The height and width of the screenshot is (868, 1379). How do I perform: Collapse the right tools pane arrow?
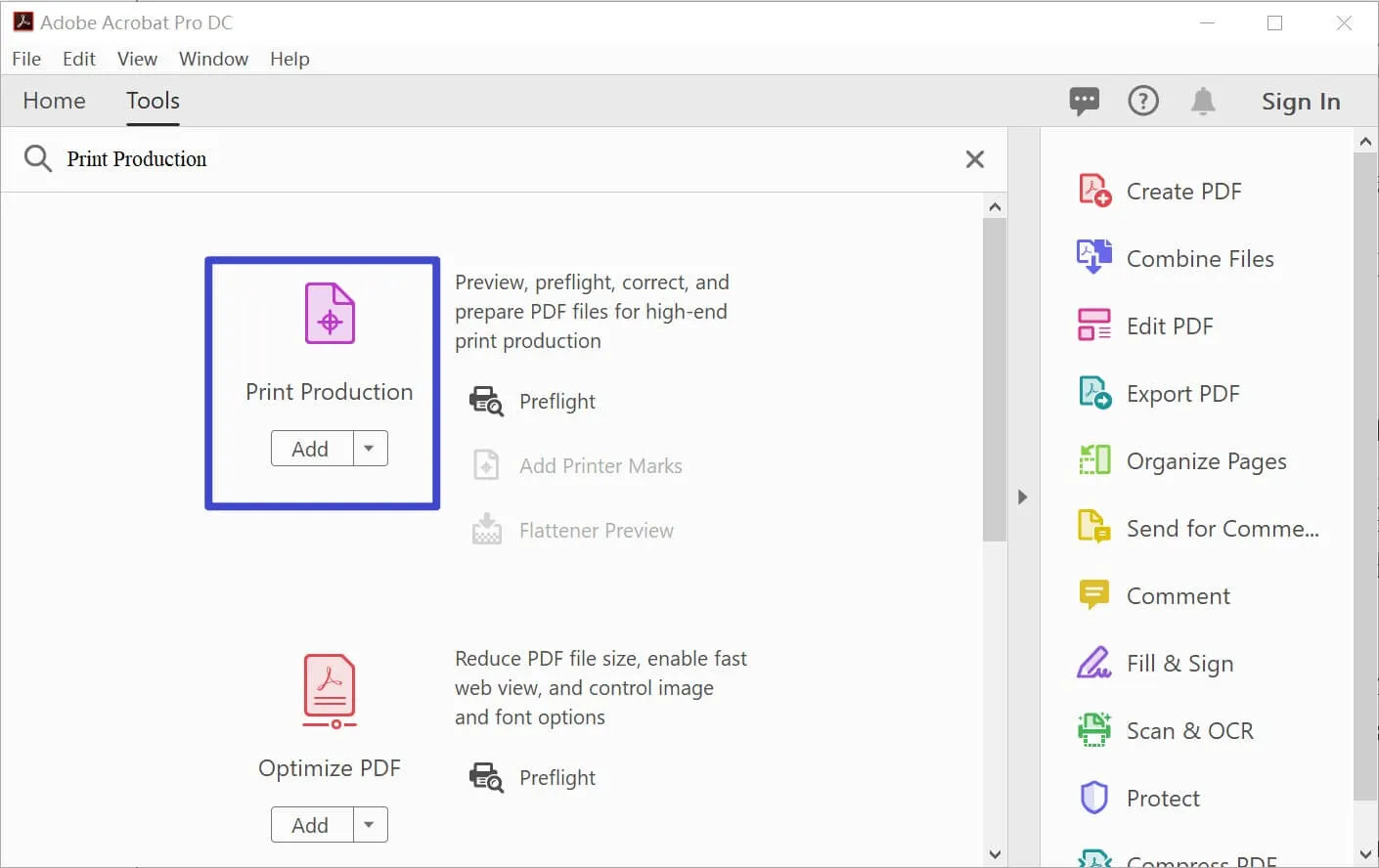coord(1023,497)
